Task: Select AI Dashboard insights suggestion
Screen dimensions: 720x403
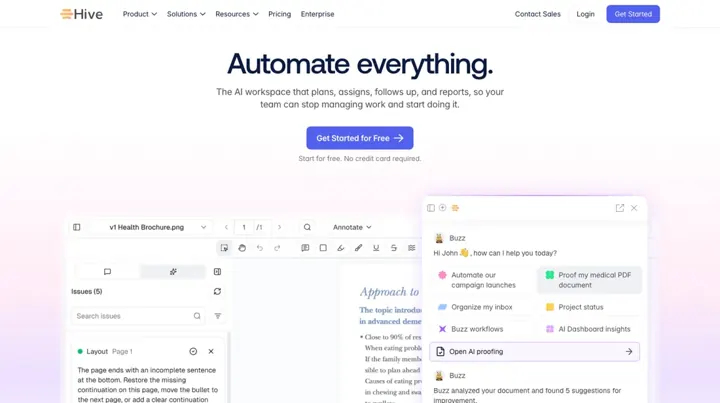Action: pos(589,329)
